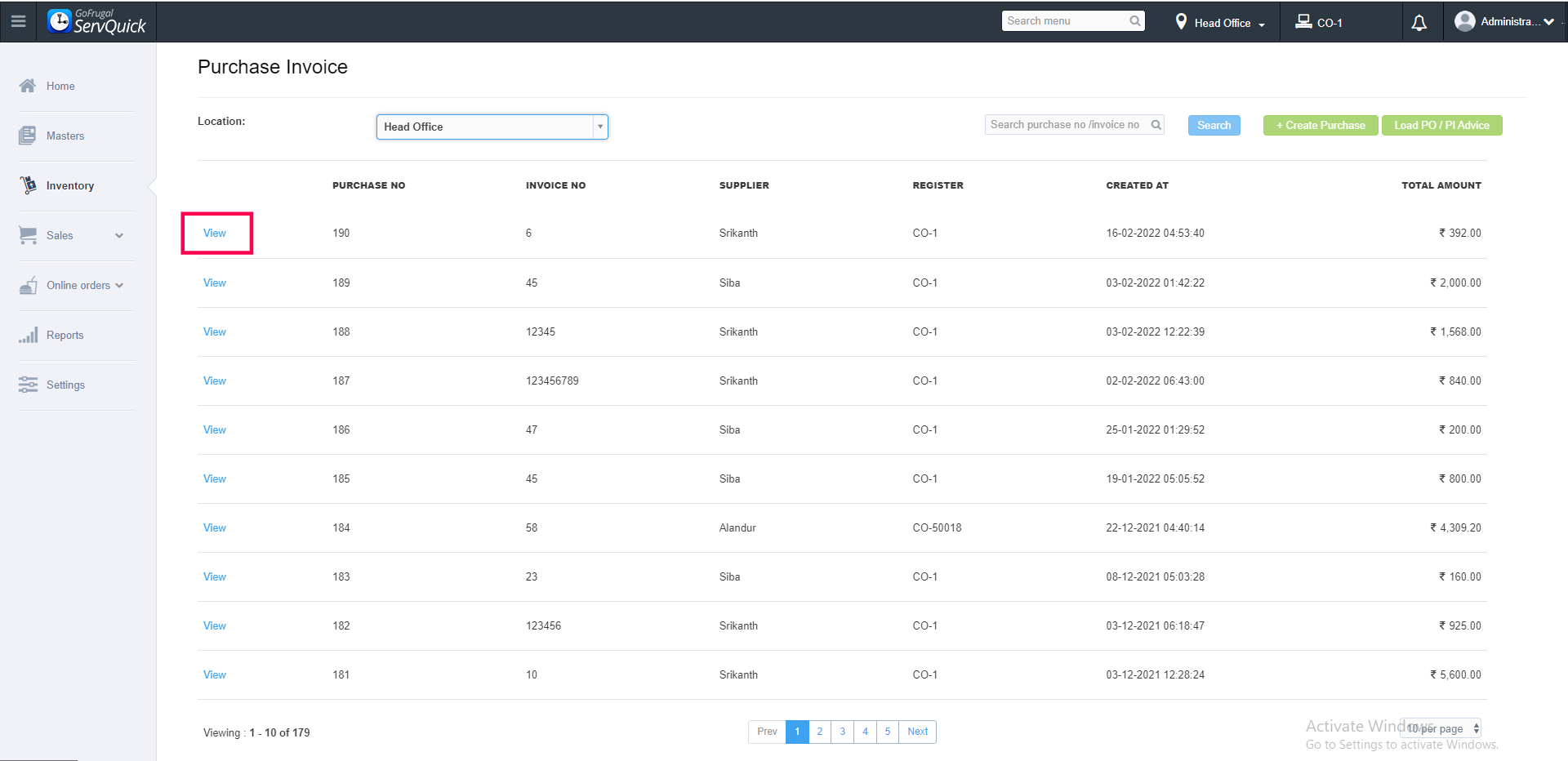The height and width of the screenshot is (761, 1568).
Task: Go to page 2 of results
Action: click(820, 732)
